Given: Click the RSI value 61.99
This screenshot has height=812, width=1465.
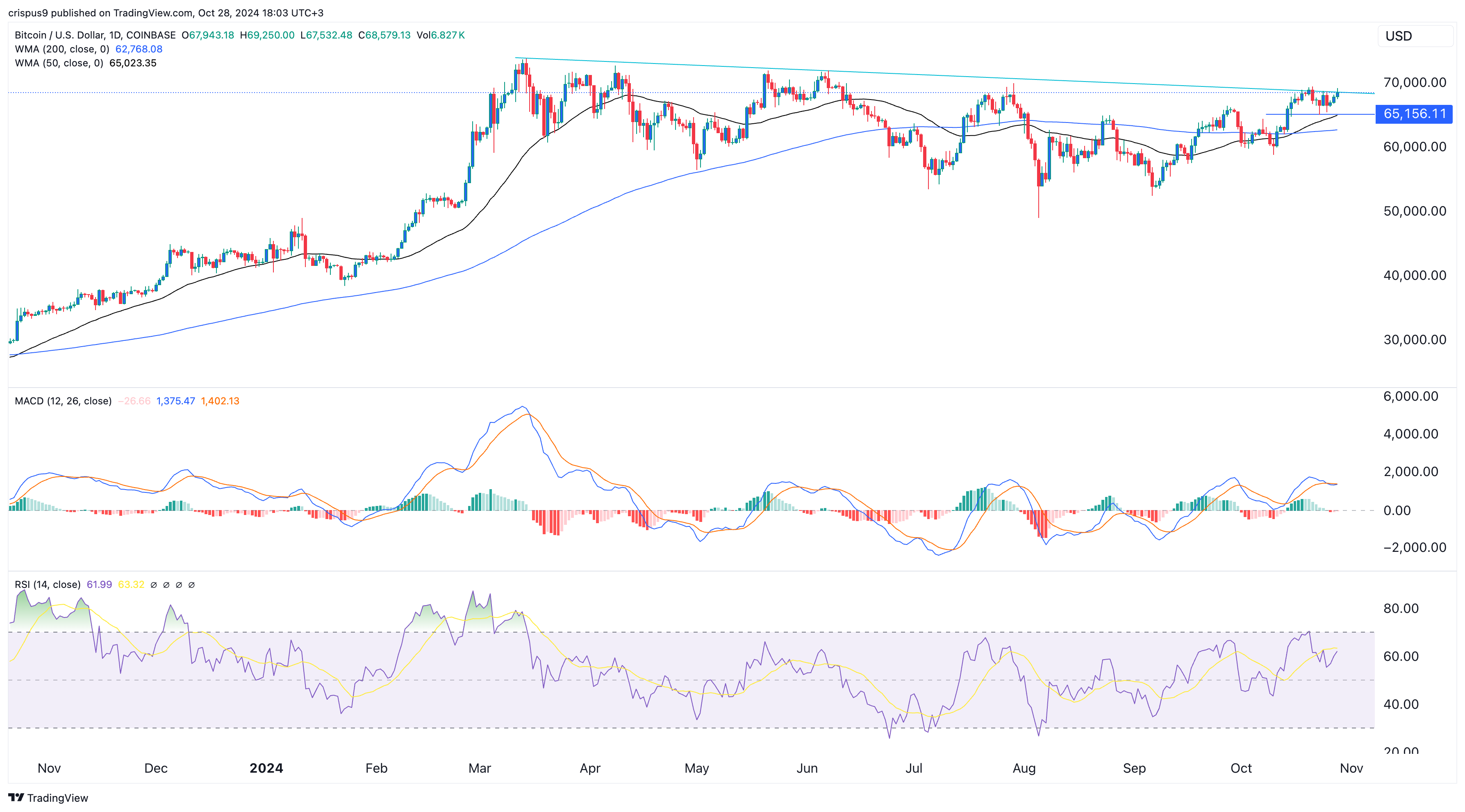Looking at the screenshot, I should [x=100, y=585].
